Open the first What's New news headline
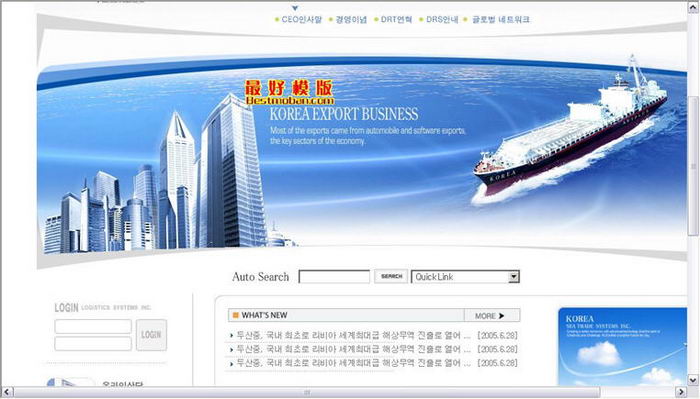Image resolution: width=700 pixels, height=399 pixels. point(353,335)
